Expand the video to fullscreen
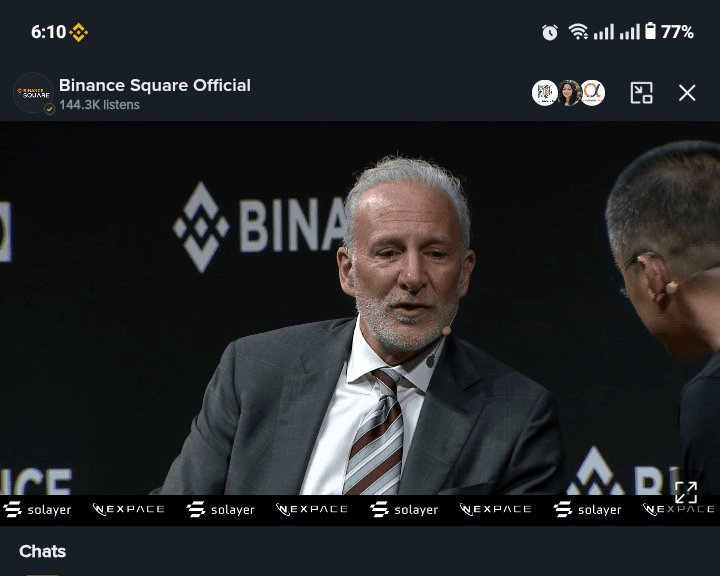This screenshot has width=720, height=576. click(x=686, y=492)
